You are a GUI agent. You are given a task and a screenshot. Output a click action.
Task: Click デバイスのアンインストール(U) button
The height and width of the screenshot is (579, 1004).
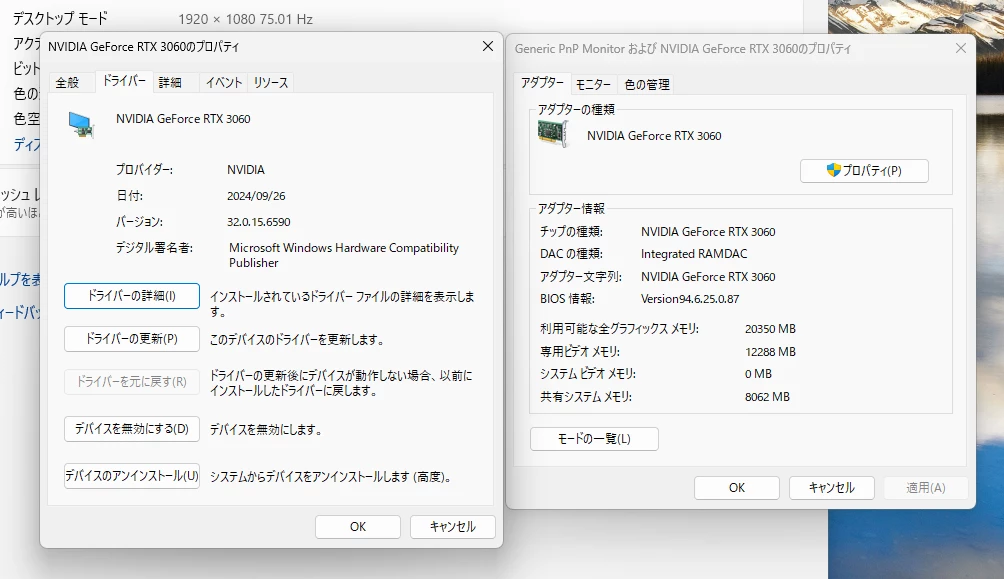[132, 476]
